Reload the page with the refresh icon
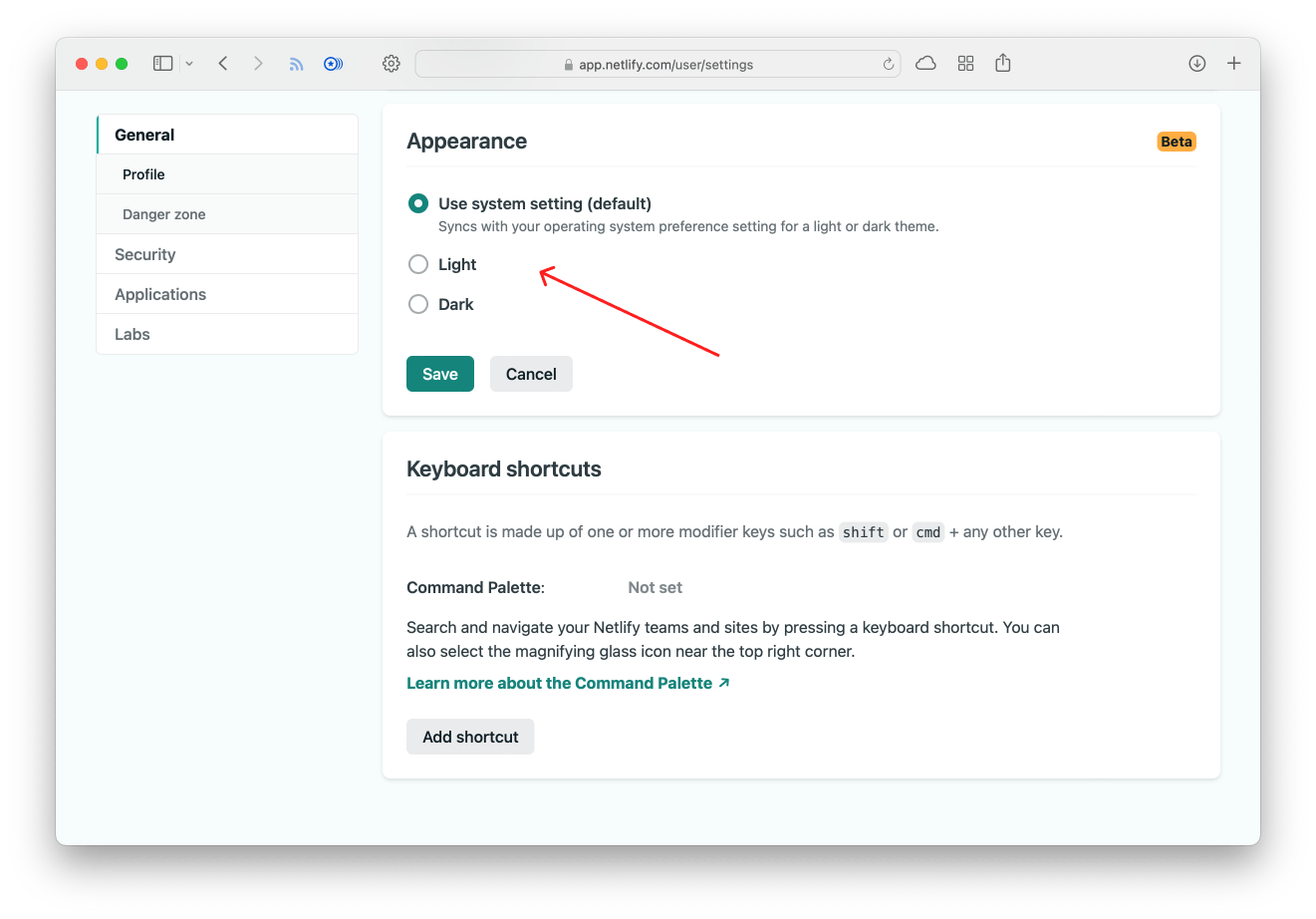Viewport: 1316px width, 919px height. tap(889, 64)
